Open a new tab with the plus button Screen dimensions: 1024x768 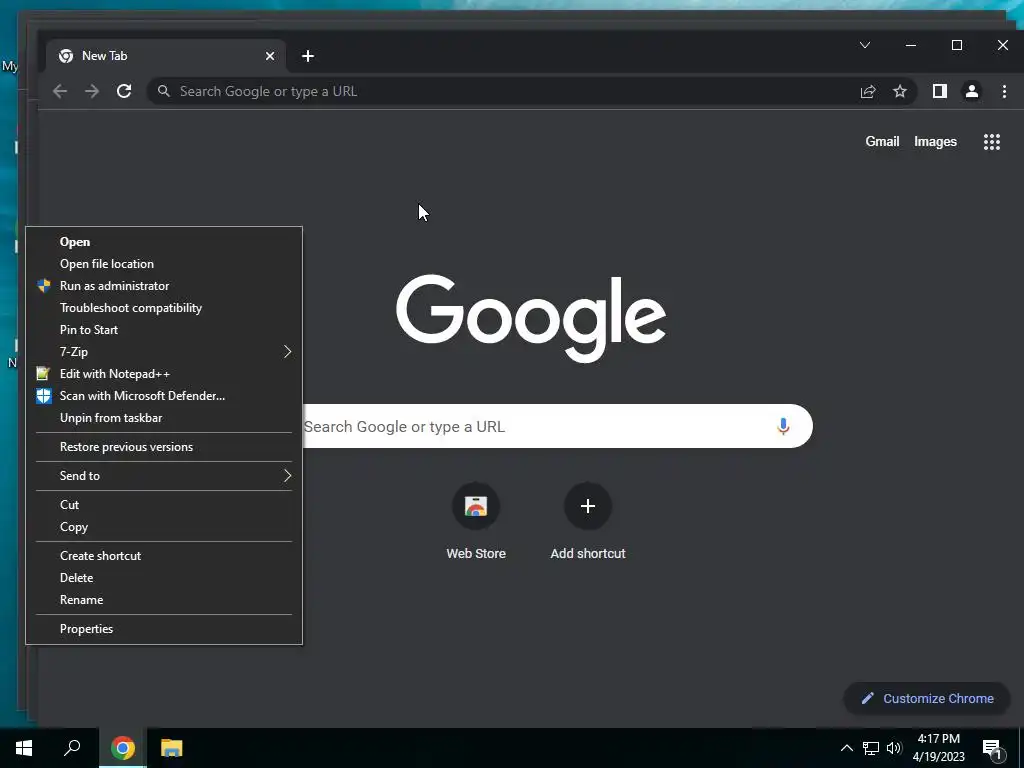[x=308, y=56]
